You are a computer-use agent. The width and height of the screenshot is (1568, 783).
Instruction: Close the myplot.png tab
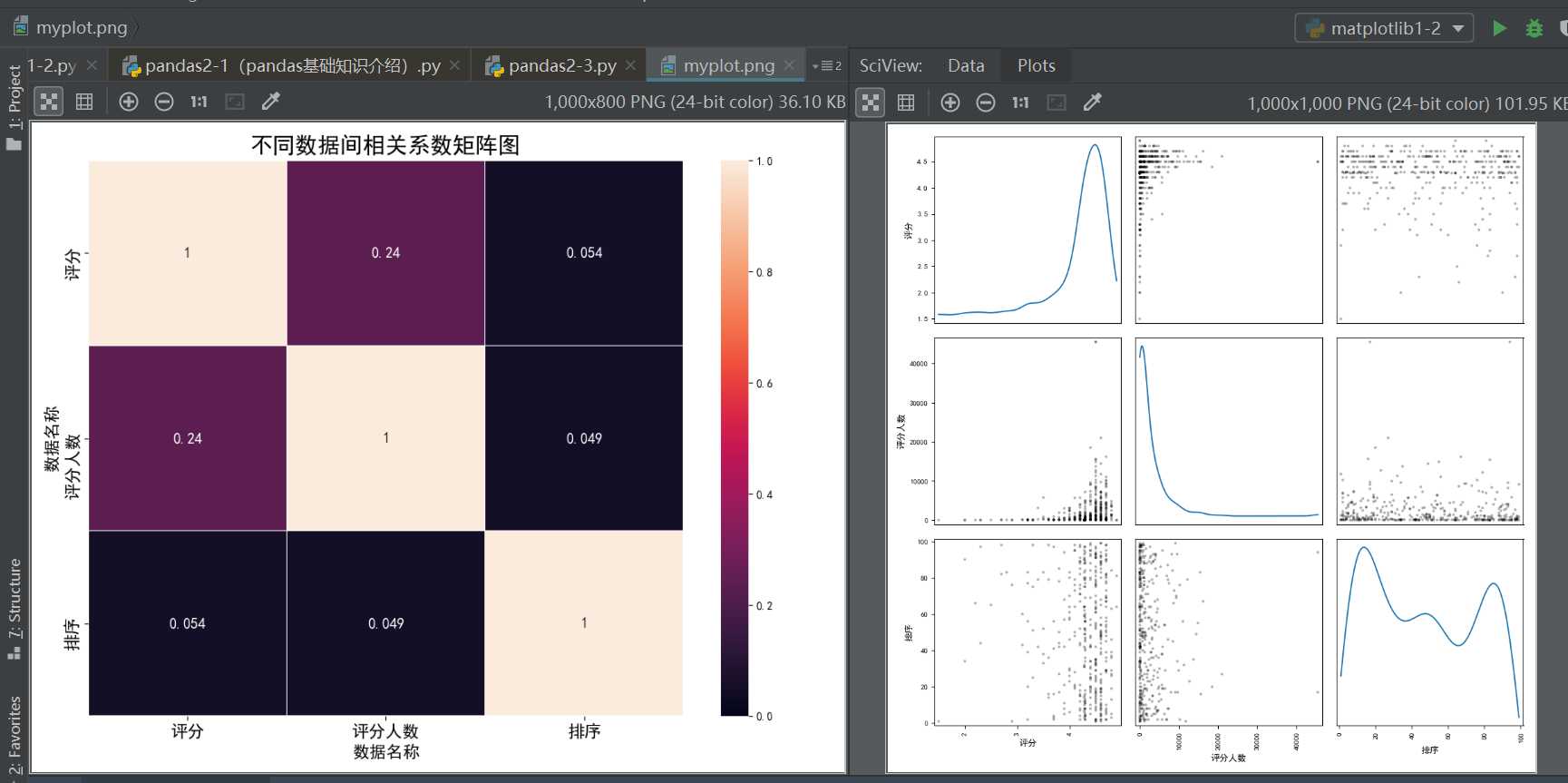tap(789, 65)
